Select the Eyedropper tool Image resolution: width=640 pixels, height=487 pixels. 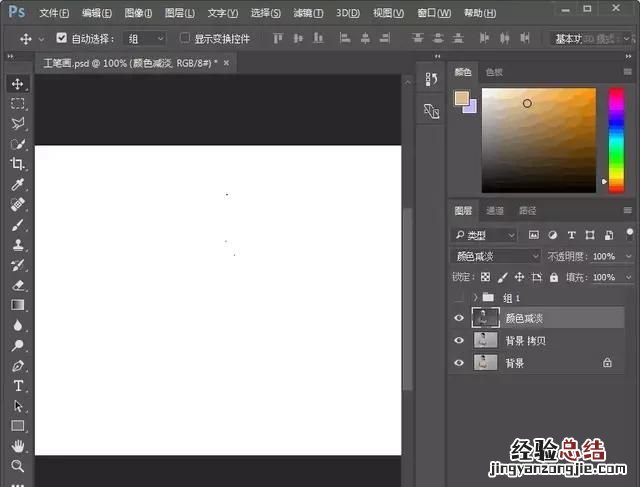coord(18,185)
